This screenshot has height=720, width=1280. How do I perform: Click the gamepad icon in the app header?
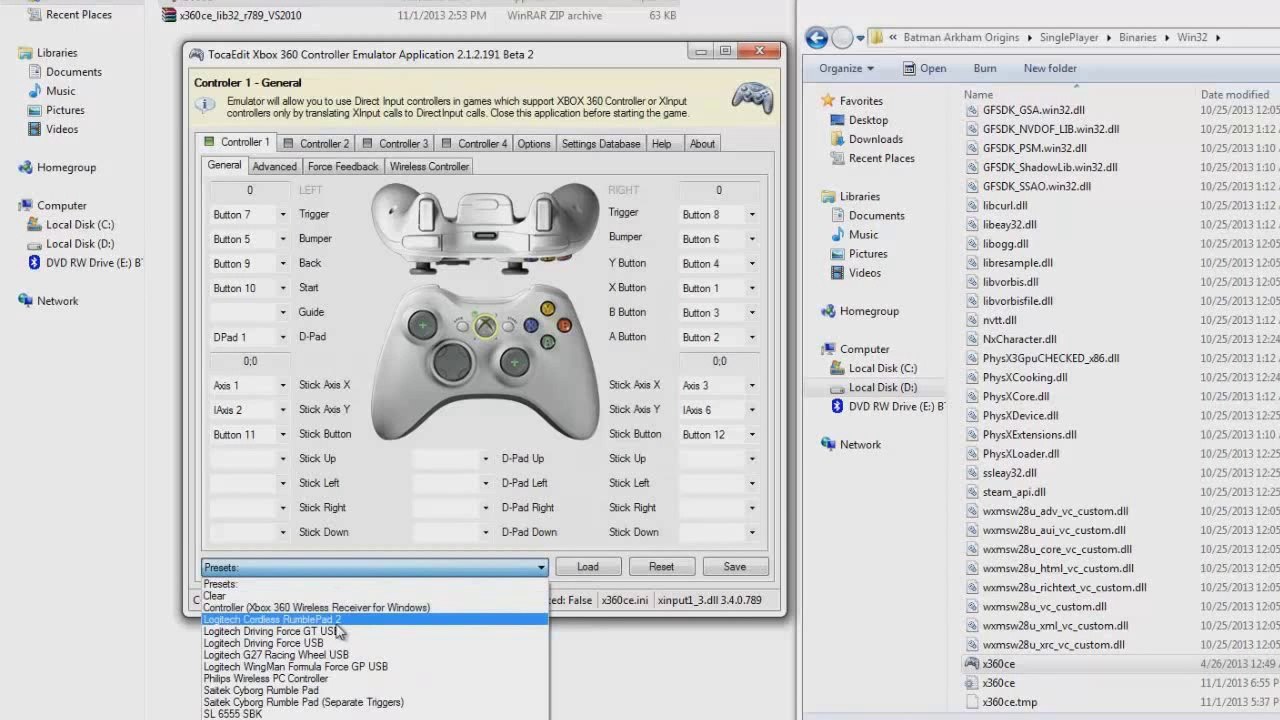(752, 98)
